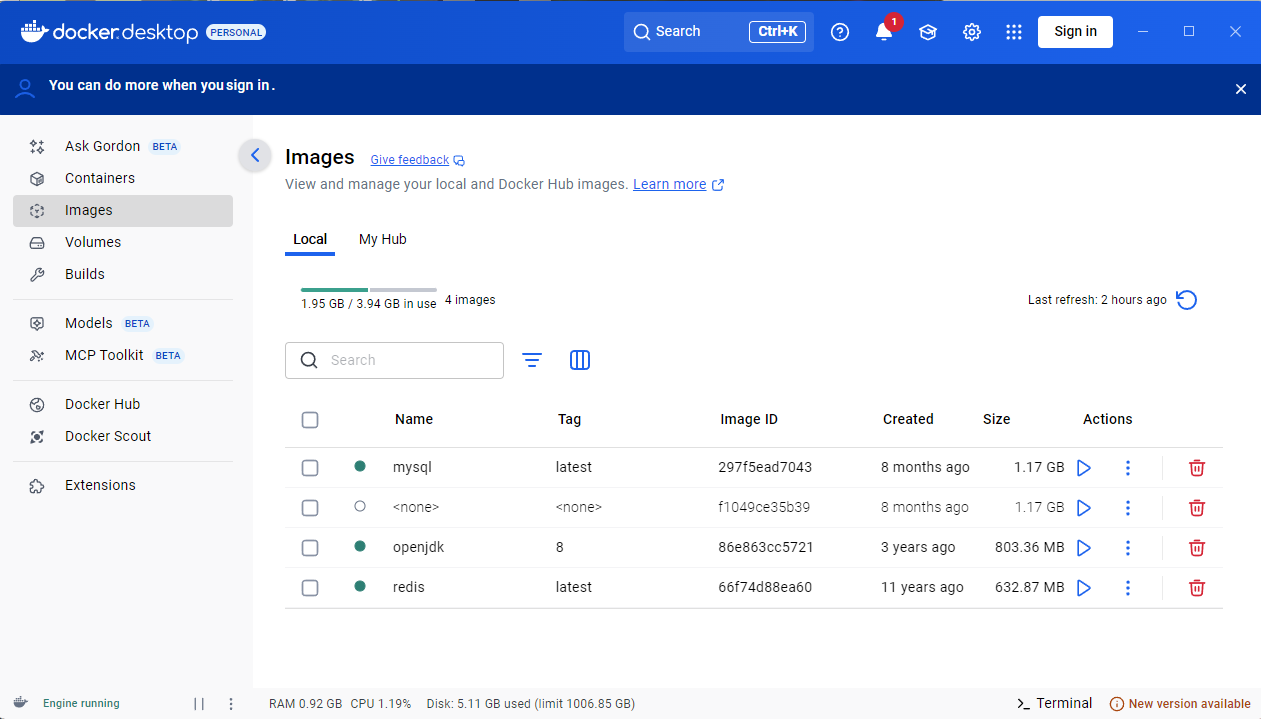Screen dimensions: 1261x719
Task: Go to Builds in sidebar
Action: click(x=123, y=274)
